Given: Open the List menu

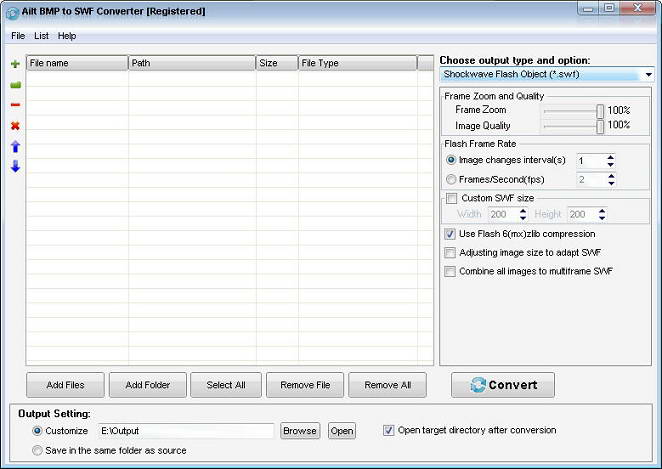Looking at the screenshot, I should coord(41,36).
